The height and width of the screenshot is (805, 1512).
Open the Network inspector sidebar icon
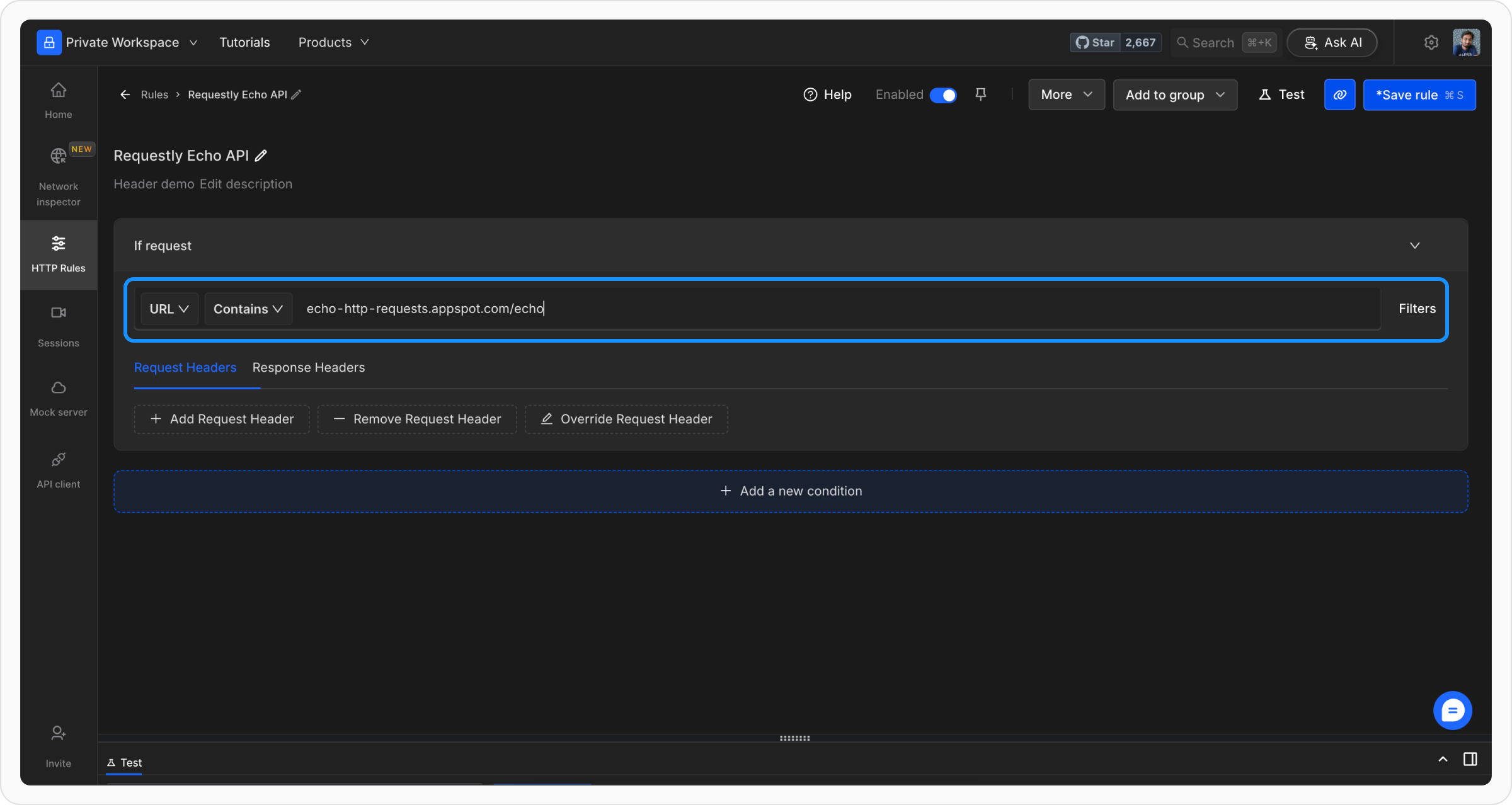(58, 156)
